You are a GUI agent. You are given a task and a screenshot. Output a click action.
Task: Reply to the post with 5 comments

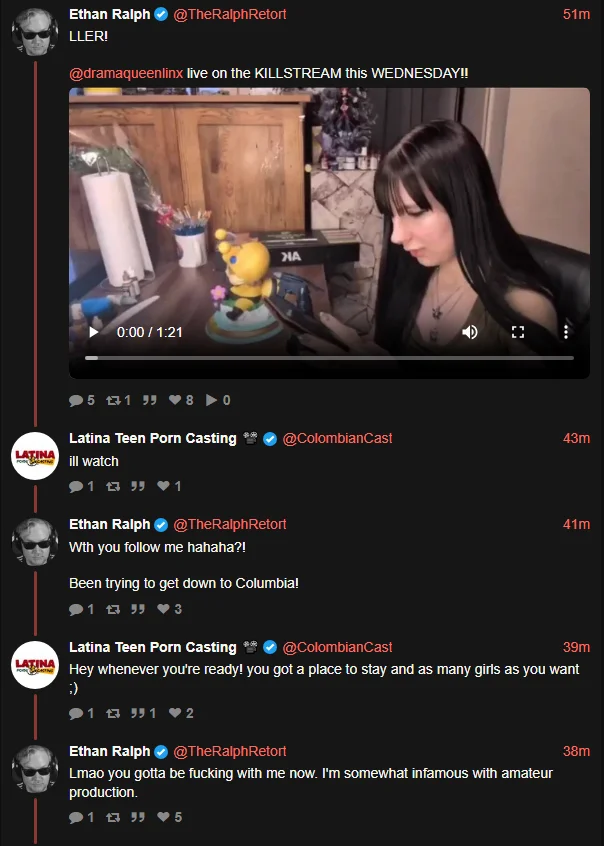82,400
